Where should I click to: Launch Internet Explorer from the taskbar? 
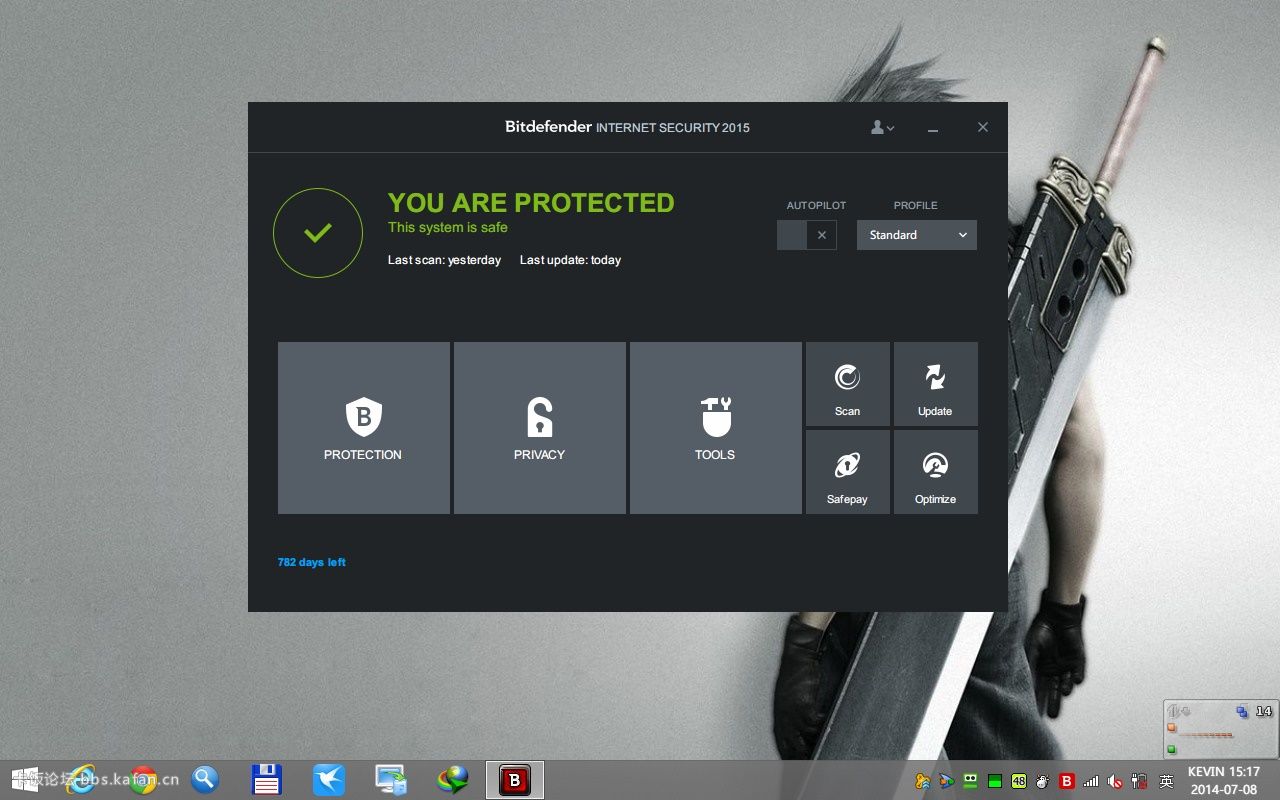point(81,779)
